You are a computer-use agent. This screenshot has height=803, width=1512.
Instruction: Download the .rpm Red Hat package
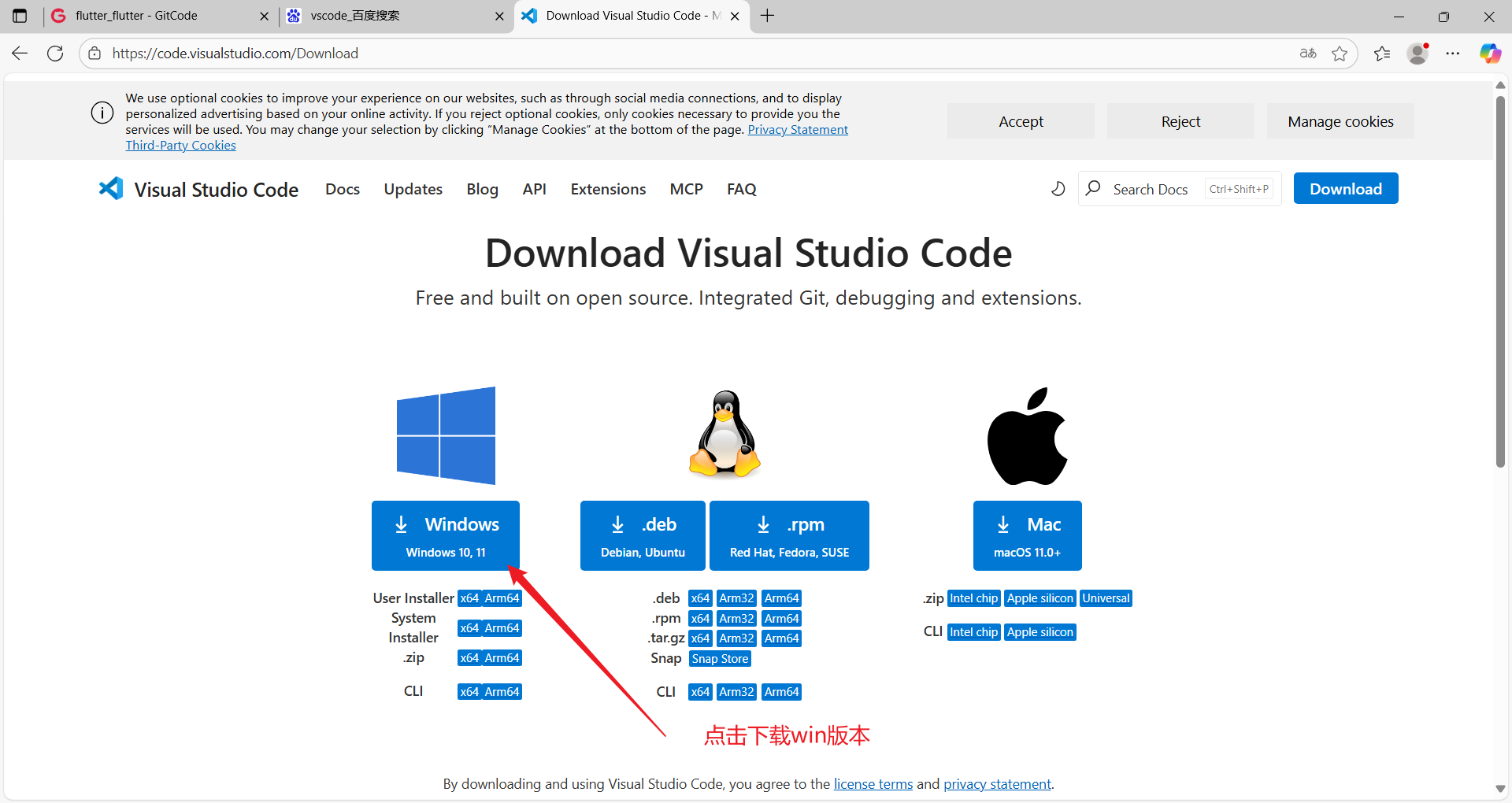[789, 535]
